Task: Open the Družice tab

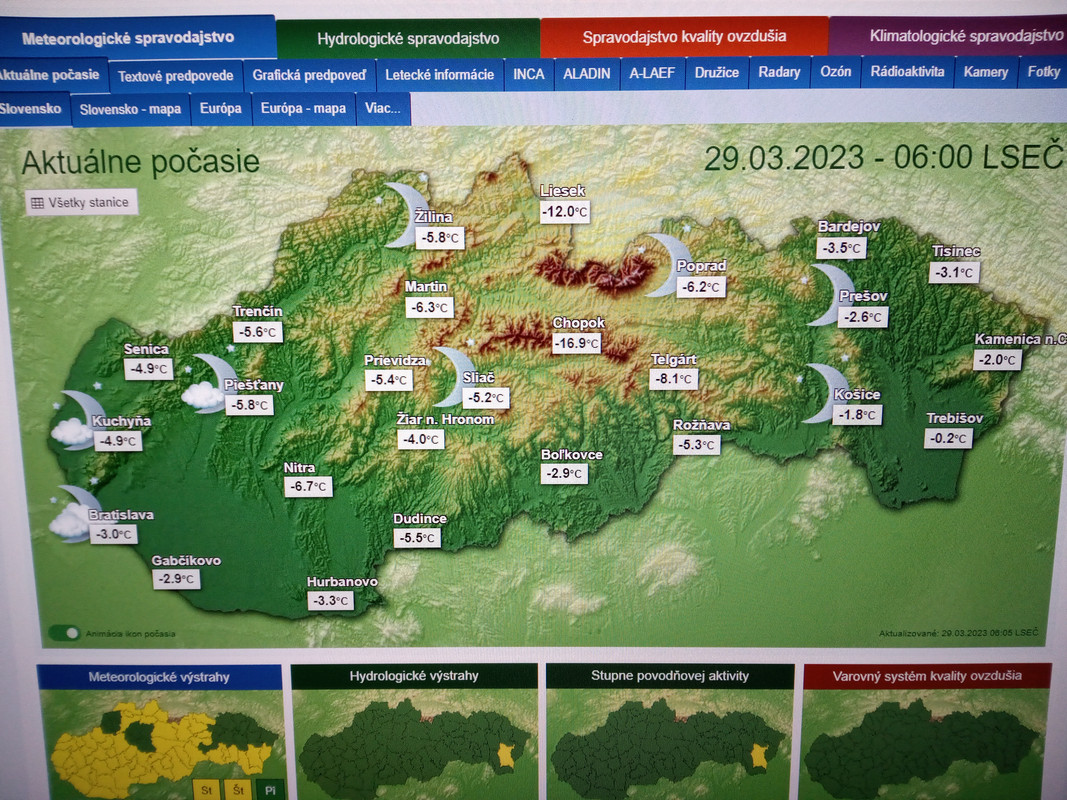Action: coord(717,72)
